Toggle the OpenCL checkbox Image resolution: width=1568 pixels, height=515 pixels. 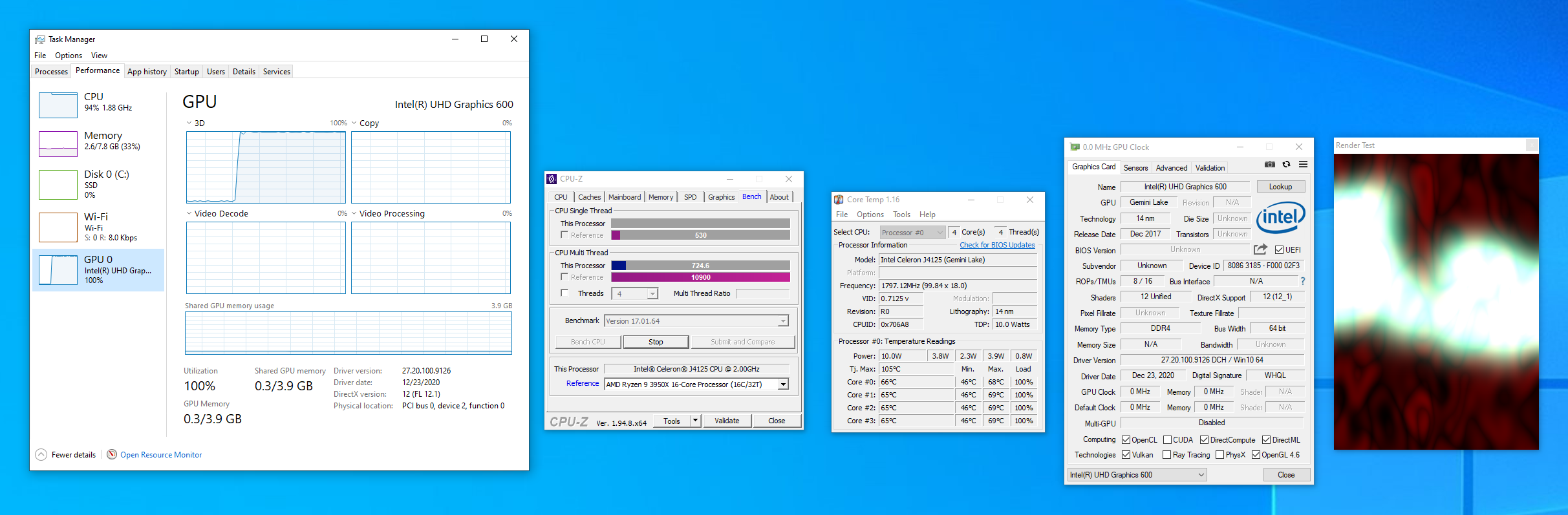[1126, 440]
